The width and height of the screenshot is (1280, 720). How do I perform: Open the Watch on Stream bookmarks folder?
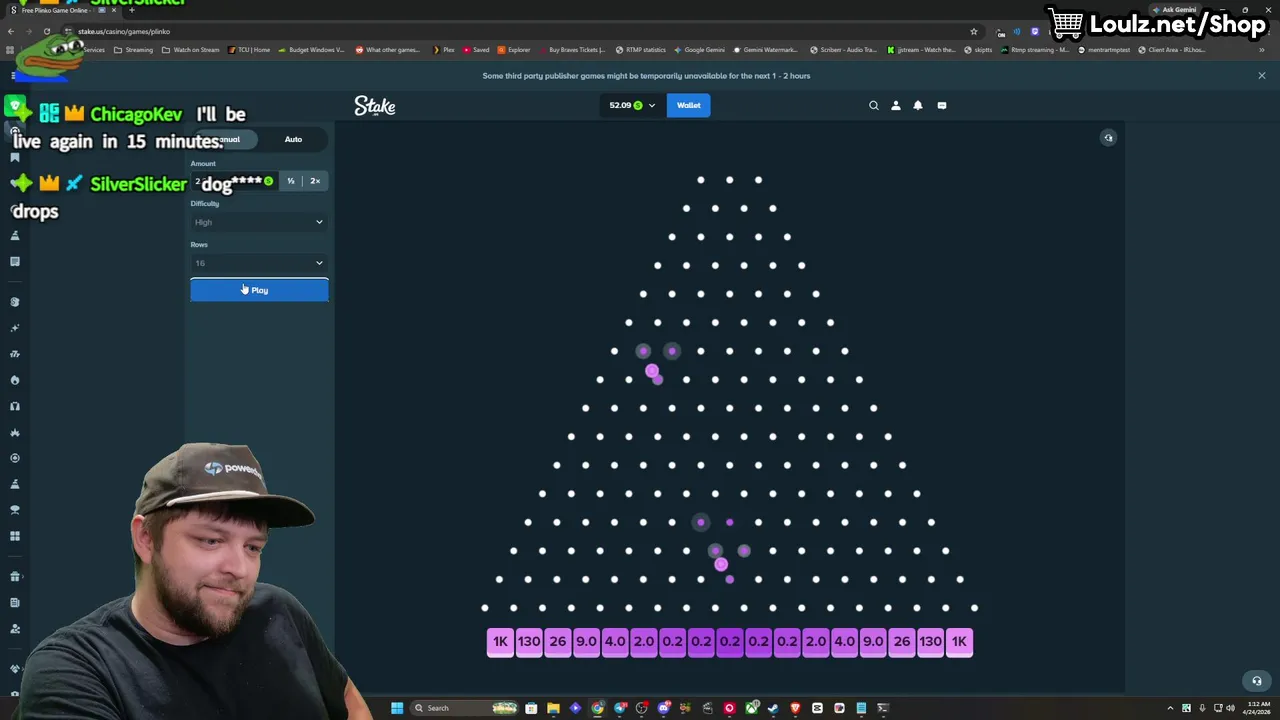point(191,49)
